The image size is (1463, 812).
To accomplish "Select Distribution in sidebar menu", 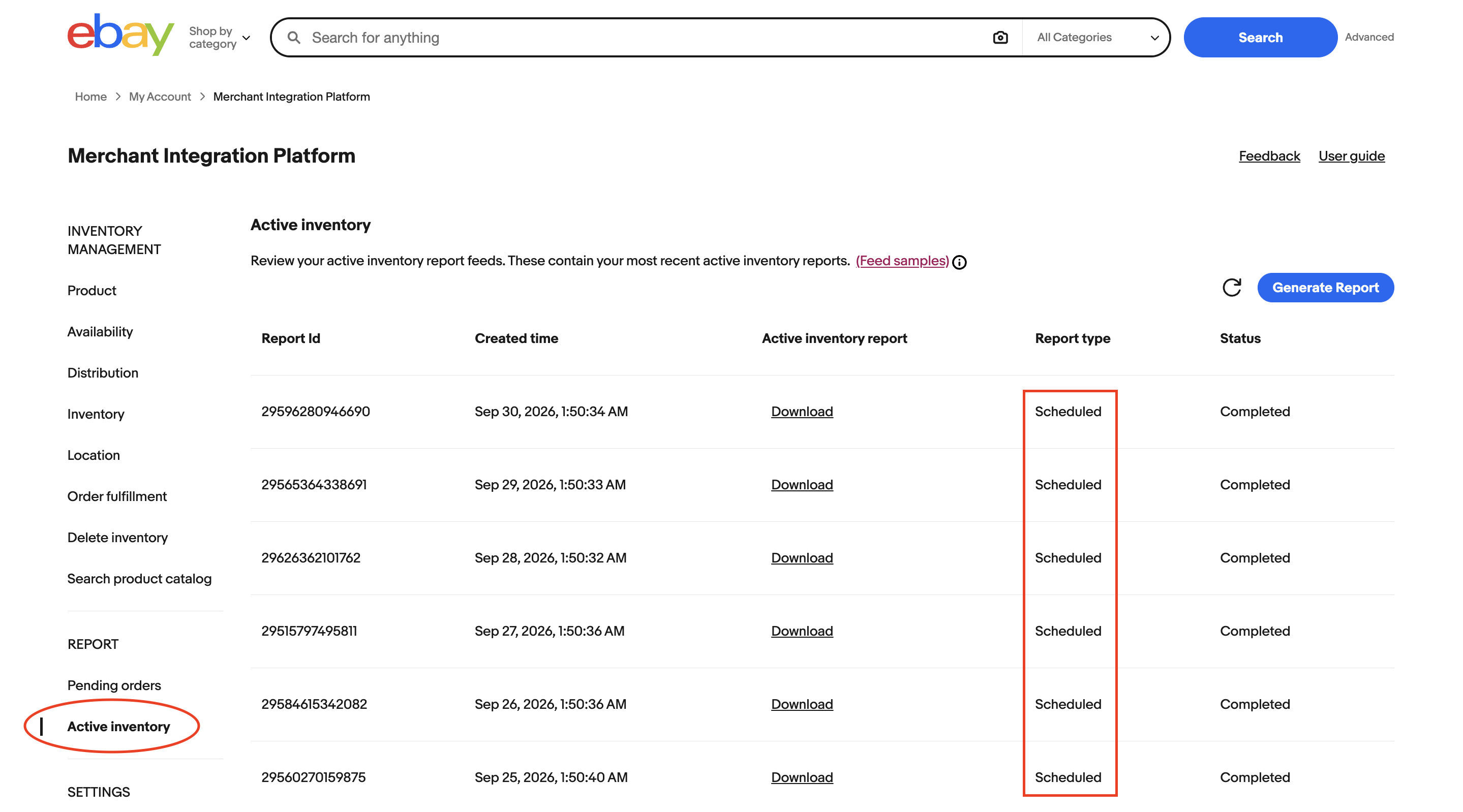I will click(103, 373).
